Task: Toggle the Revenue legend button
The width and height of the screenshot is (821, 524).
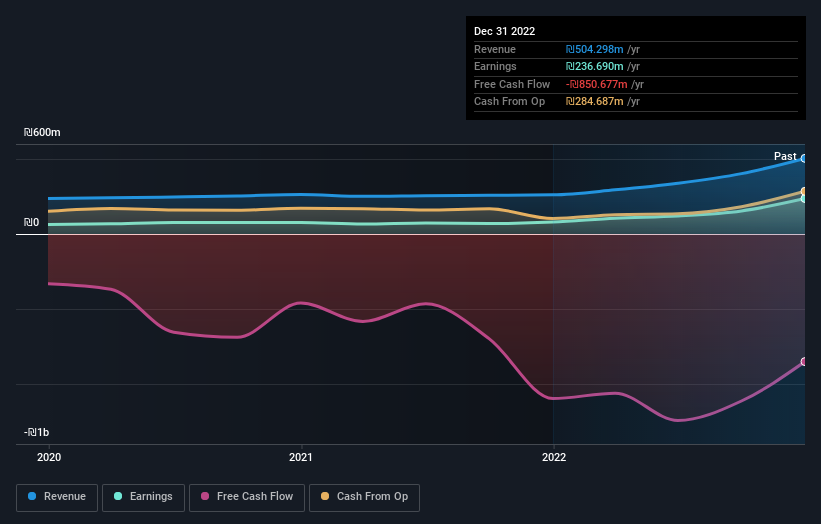Action: point(57,497)
